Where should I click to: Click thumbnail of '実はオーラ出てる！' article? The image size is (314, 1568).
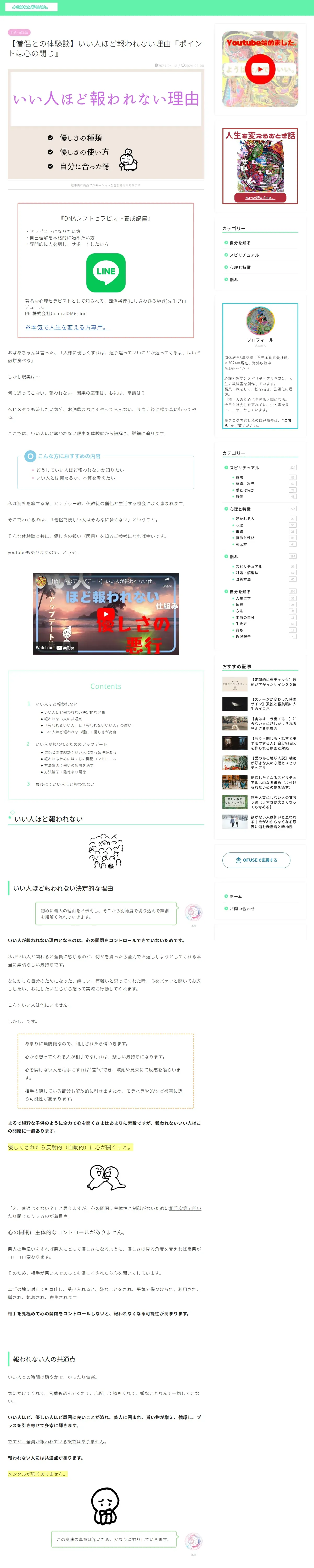235,723
